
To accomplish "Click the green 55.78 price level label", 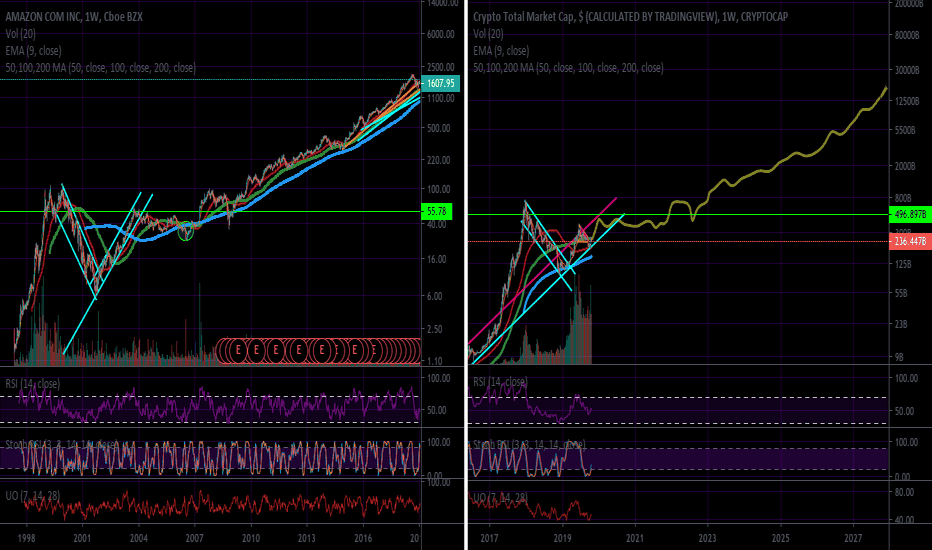I will tap(437, 211).
